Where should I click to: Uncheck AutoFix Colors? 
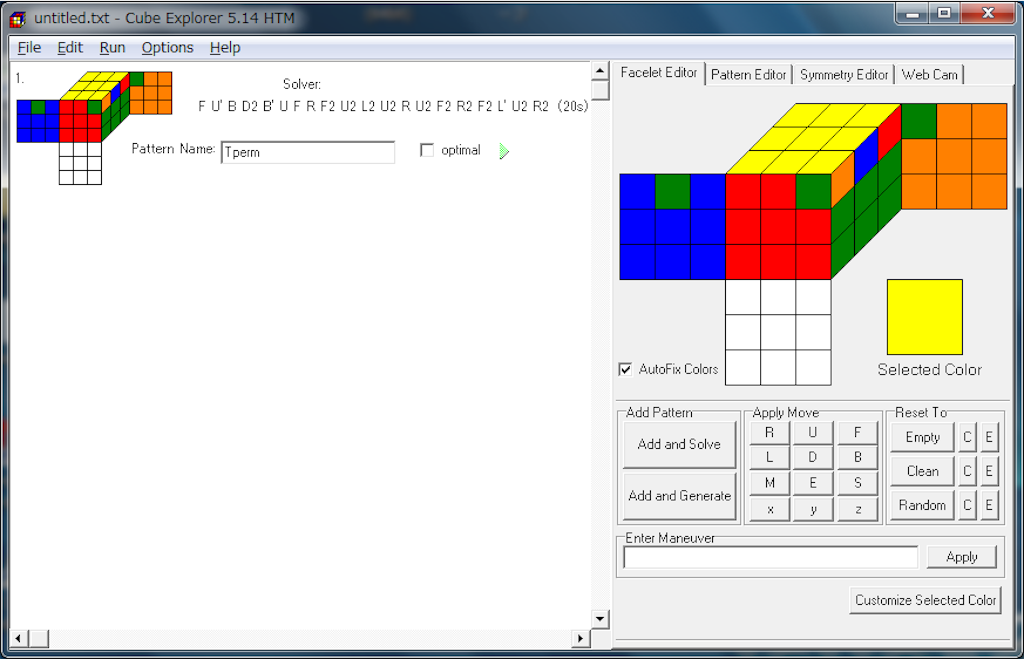click(626, 369)
